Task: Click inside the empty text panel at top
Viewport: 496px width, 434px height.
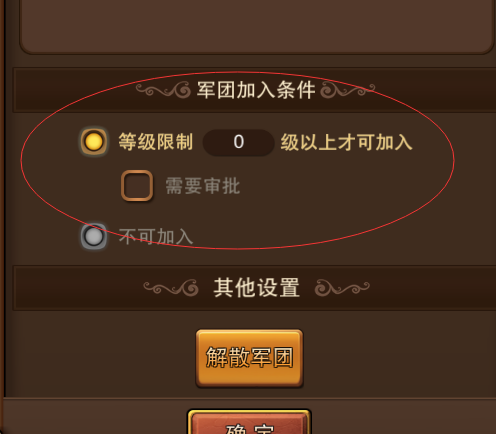Action: (257, 23)
